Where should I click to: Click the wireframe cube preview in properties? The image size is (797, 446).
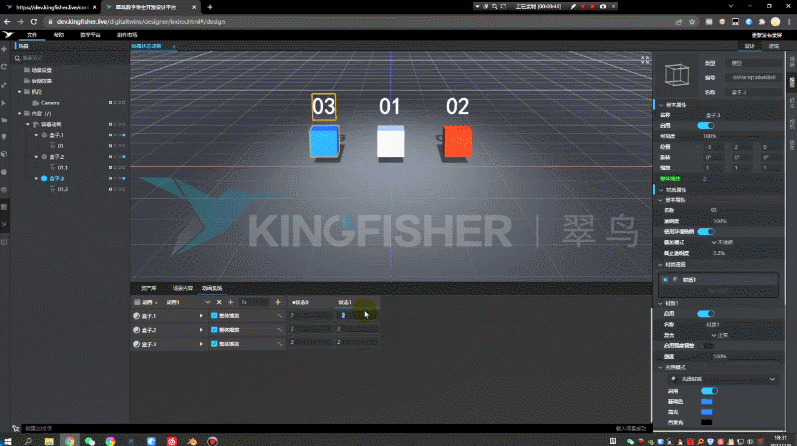coord(677,75)
